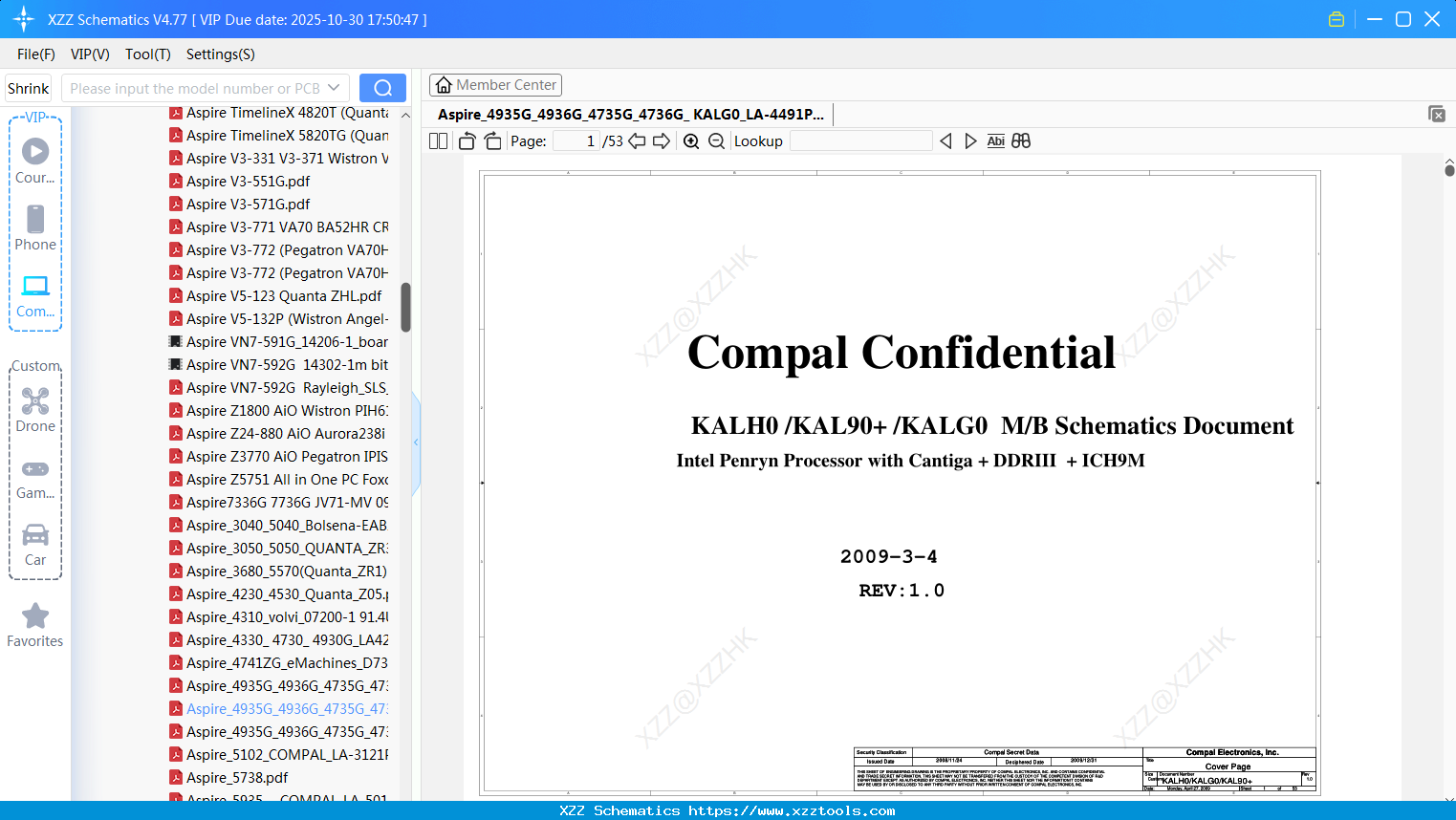Open the Settings(S) menu

(221, 54)
